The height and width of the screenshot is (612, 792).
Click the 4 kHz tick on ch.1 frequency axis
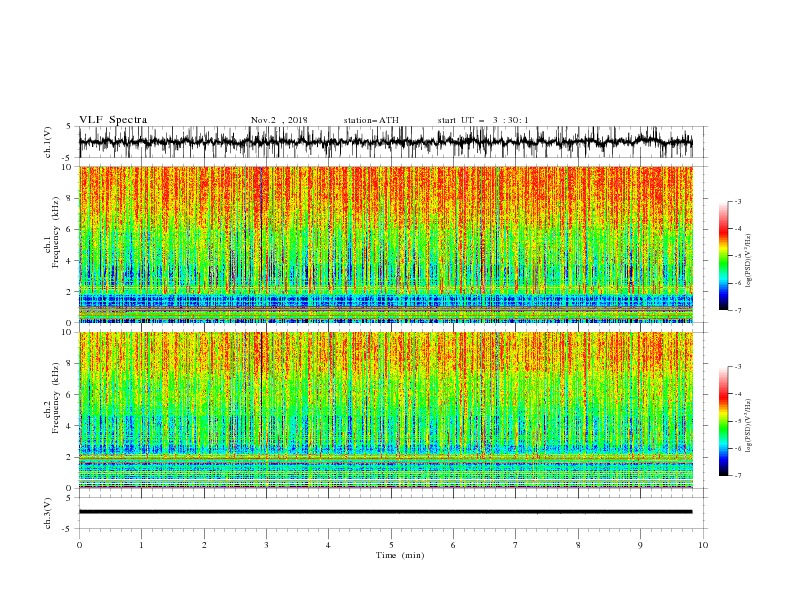pos(70,261)
